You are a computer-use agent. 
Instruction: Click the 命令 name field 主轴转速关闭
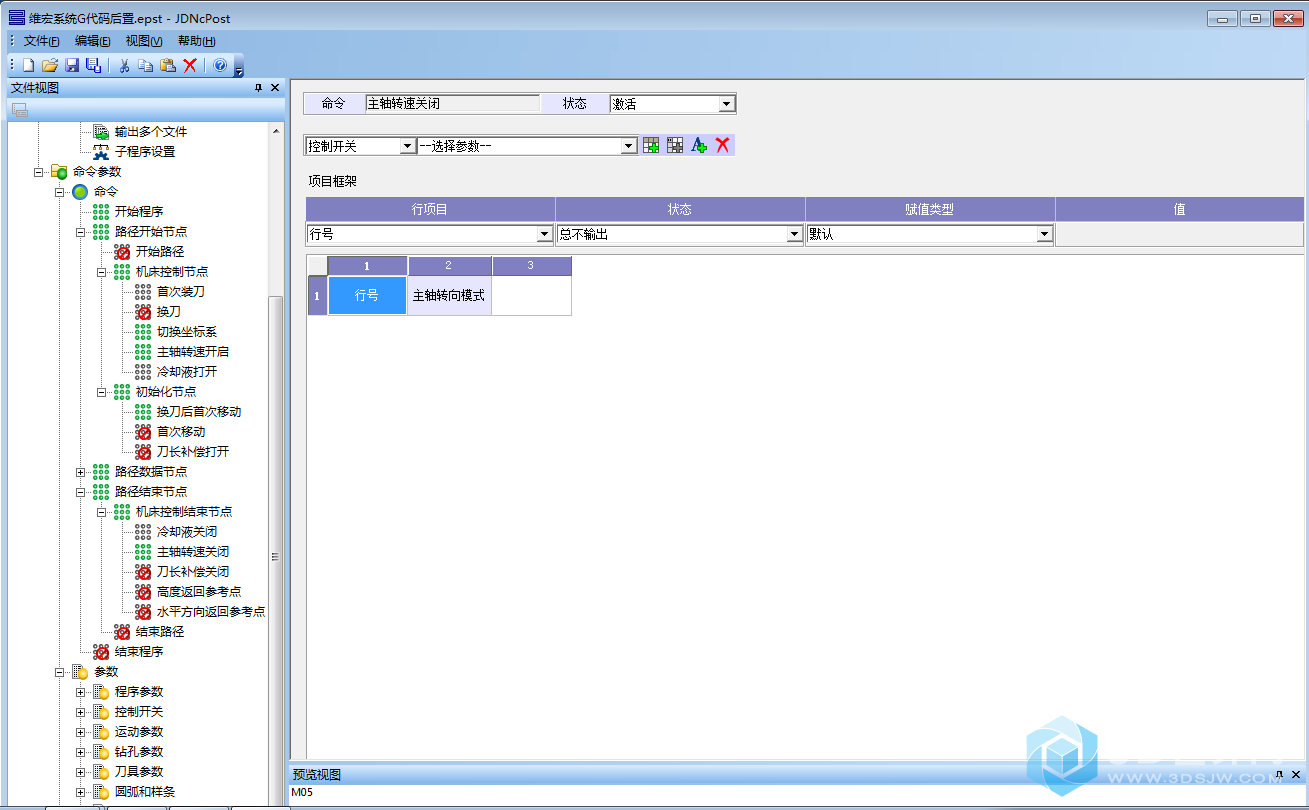point(452,103)
